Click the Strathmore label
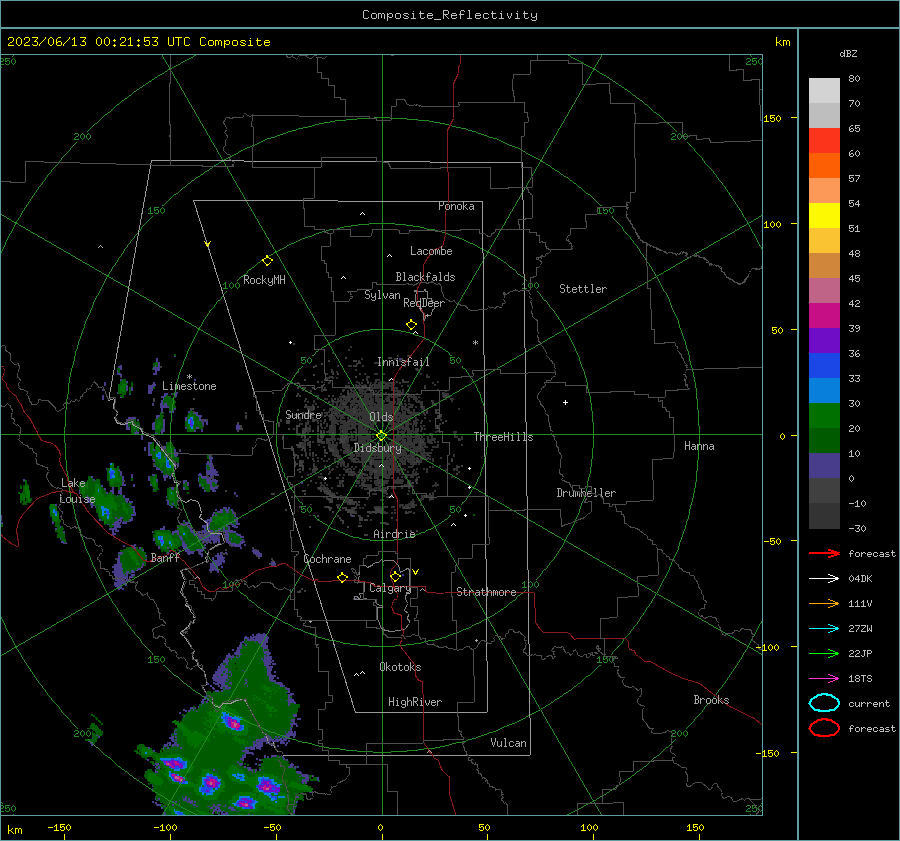 [486, 592]
